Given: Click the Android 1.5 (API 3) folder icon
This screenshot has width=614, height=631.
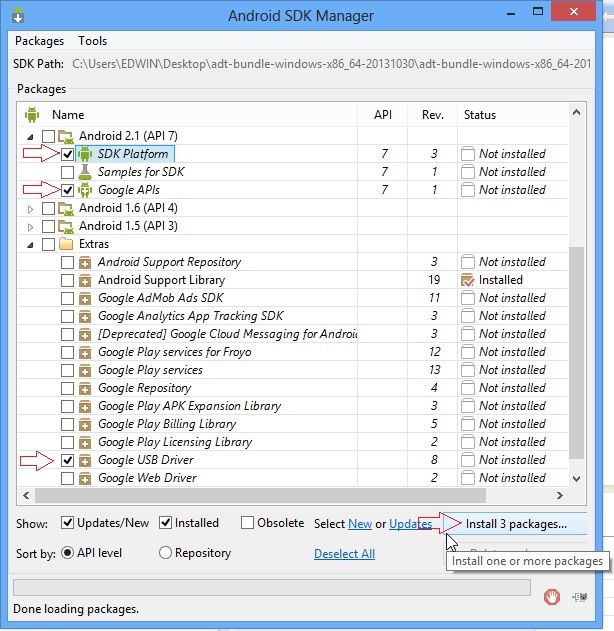Looking at the screenshot, I should (66, 227).
